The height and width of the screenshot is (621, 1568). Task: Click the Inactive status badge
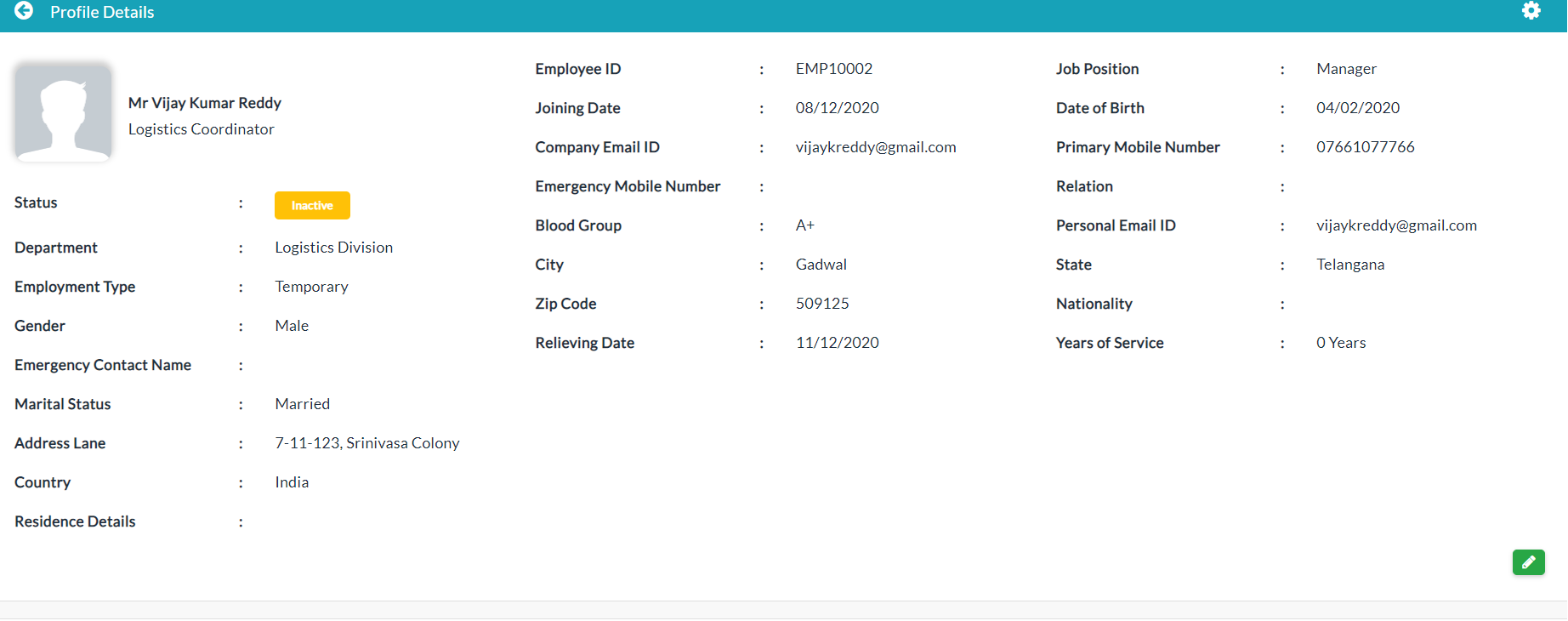pyautogui.click(x=312, y=205)
